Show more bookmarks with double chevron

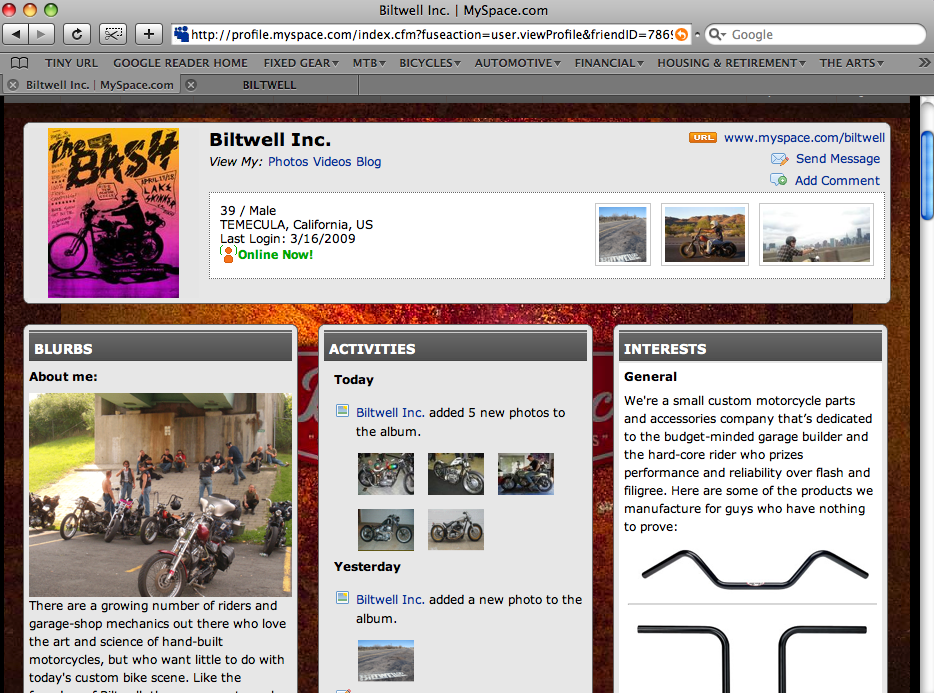(924, 63)
